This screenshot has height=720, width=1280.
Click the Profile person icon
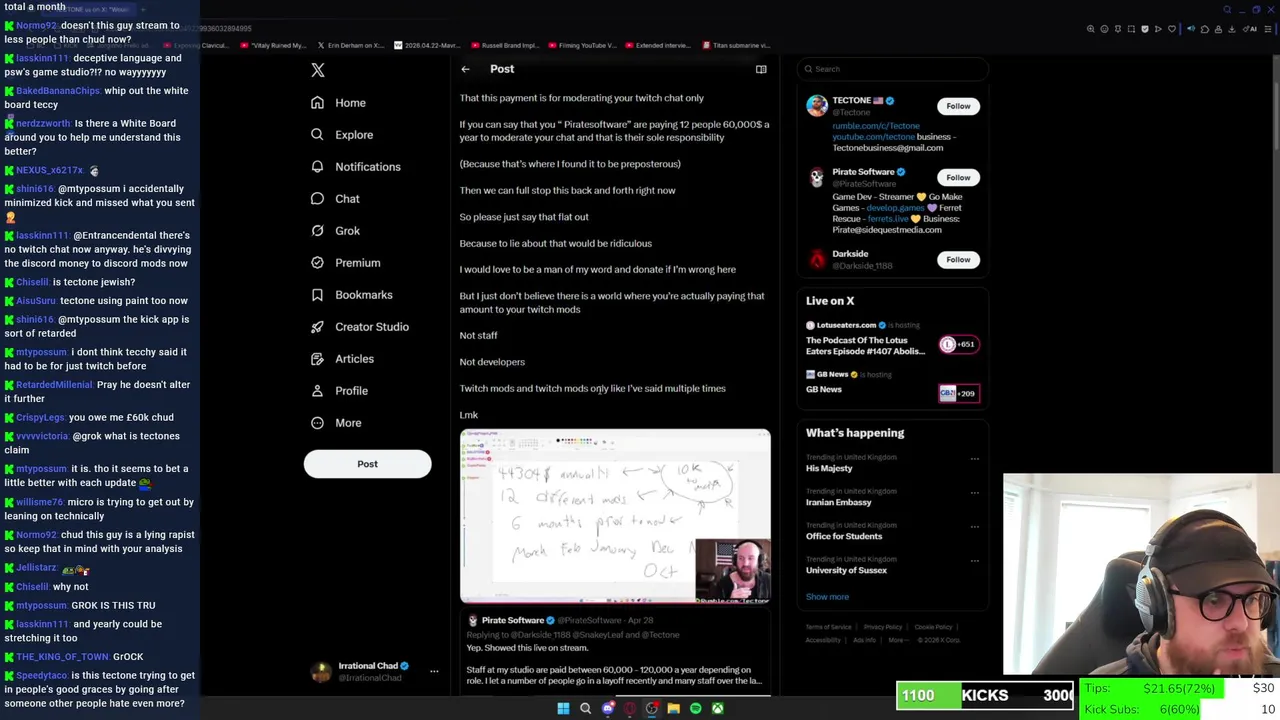click(317, 390)
